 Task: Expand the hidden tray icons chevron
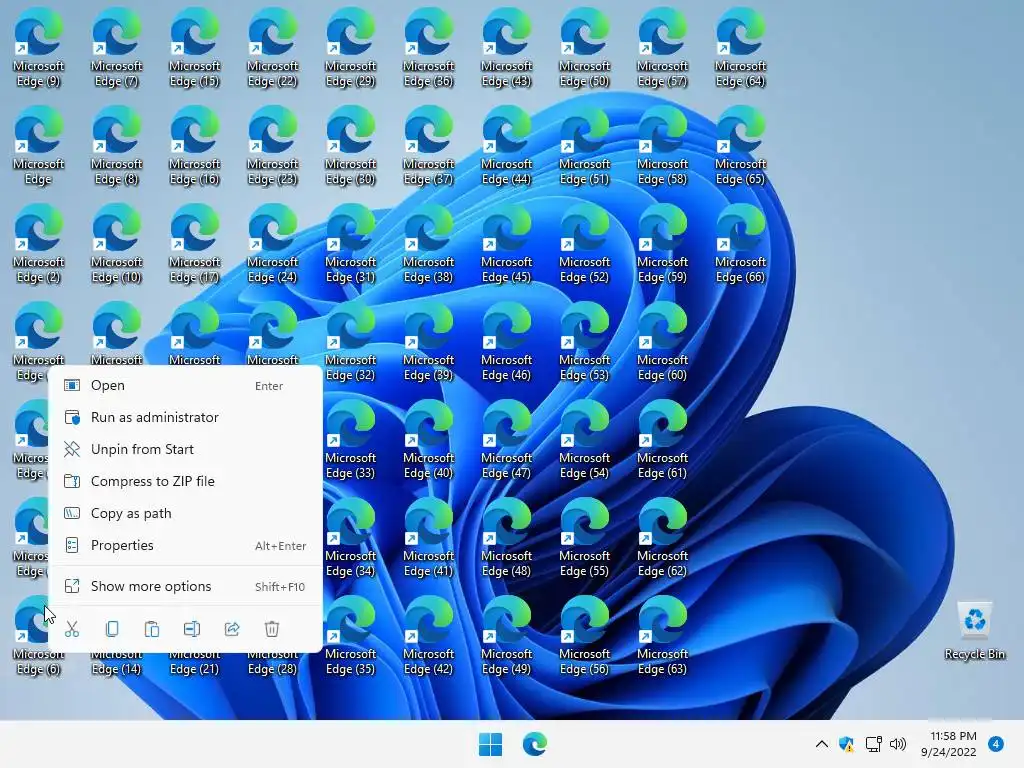(822, 744)
